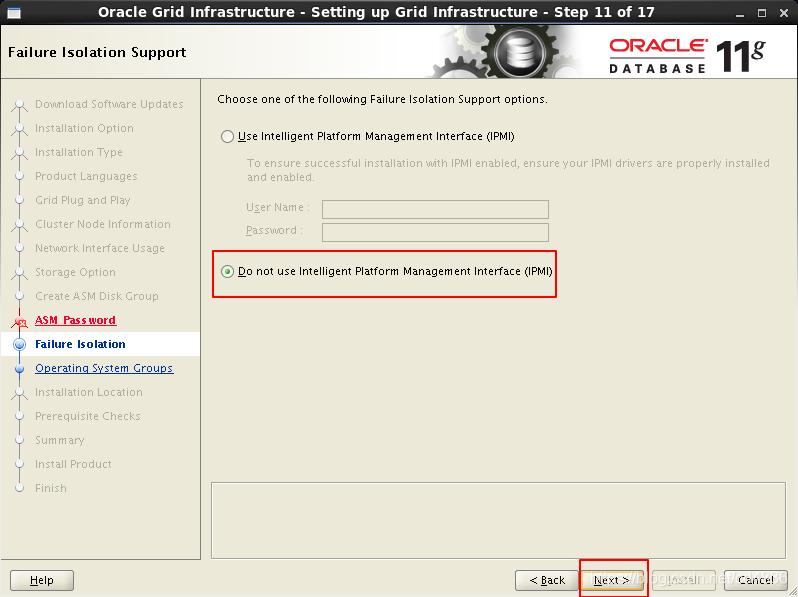Click Prerequisite Checks step

88,416
